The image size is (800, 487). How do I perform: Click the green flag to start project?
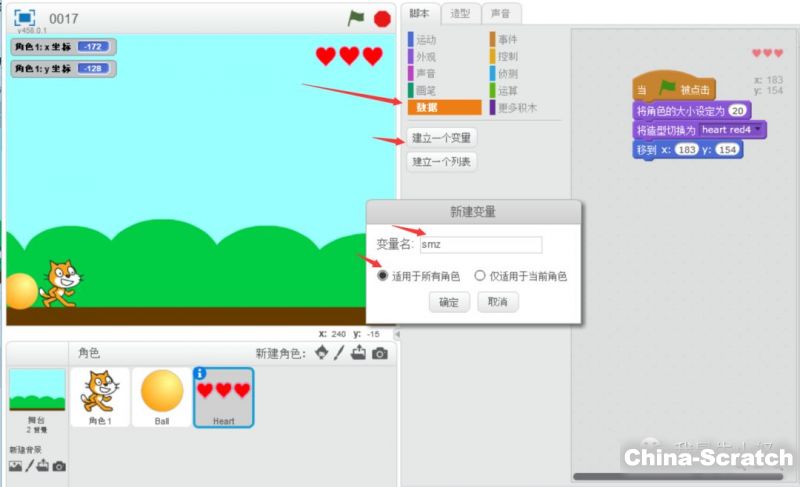(x=356, y=18)
